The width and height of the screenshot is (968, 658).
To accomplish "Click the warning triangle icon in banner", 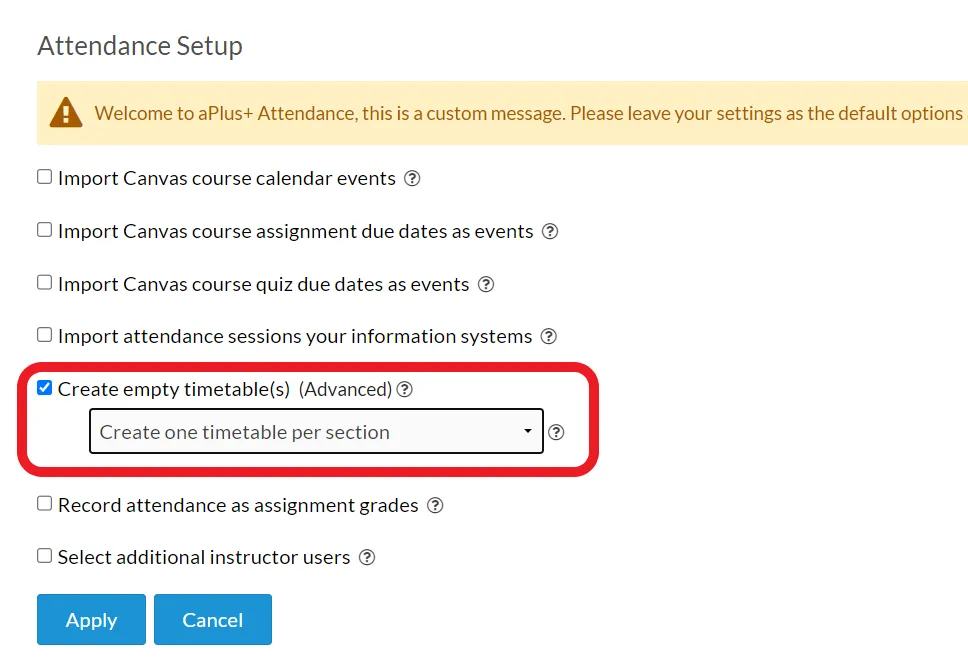I will tap(65, 112).
